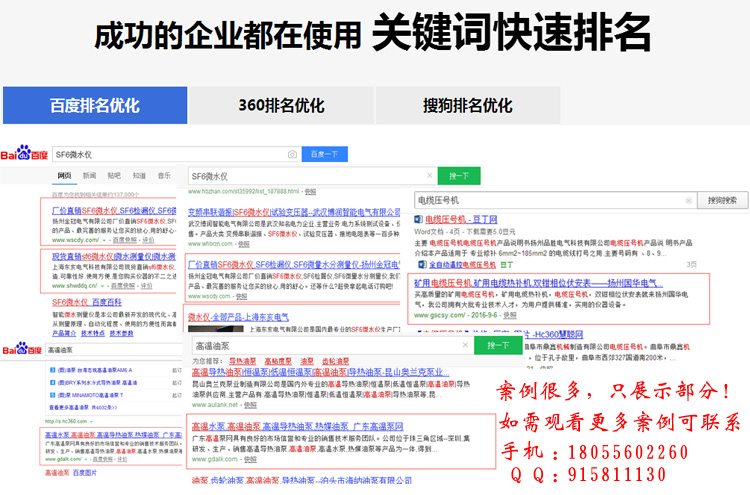Click 百度快照 next to www.shwddq.cn/
Screen dimensions: 750x495
122,286
